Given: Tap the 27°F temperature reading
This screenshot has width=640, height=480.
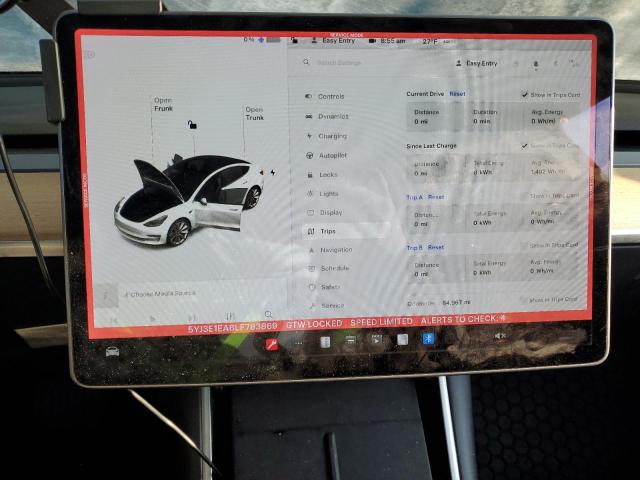Looking at the screenshot, I should click(430, 42).
